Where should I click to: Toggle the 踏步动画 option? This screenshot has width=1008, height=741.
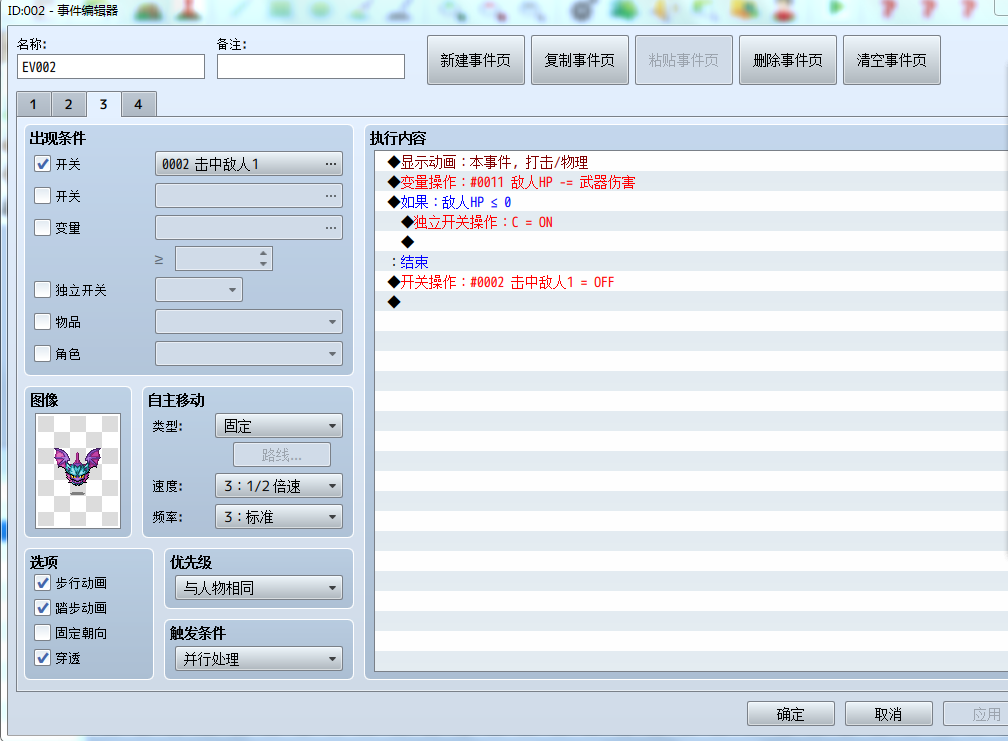[x=42, y=608]
